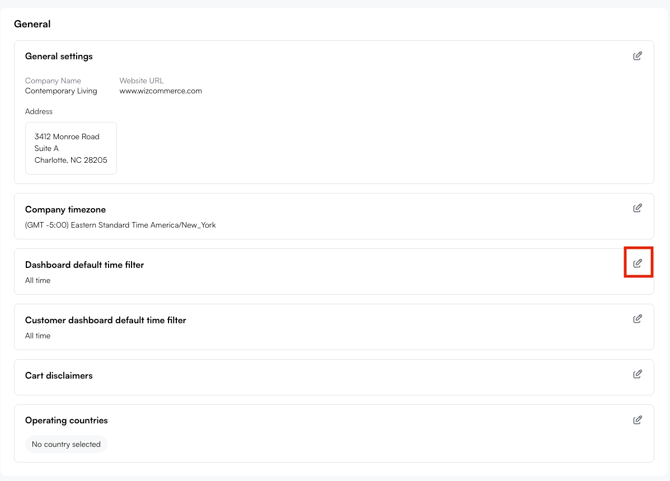Select the Contemporary Living company name

[61, 91]
